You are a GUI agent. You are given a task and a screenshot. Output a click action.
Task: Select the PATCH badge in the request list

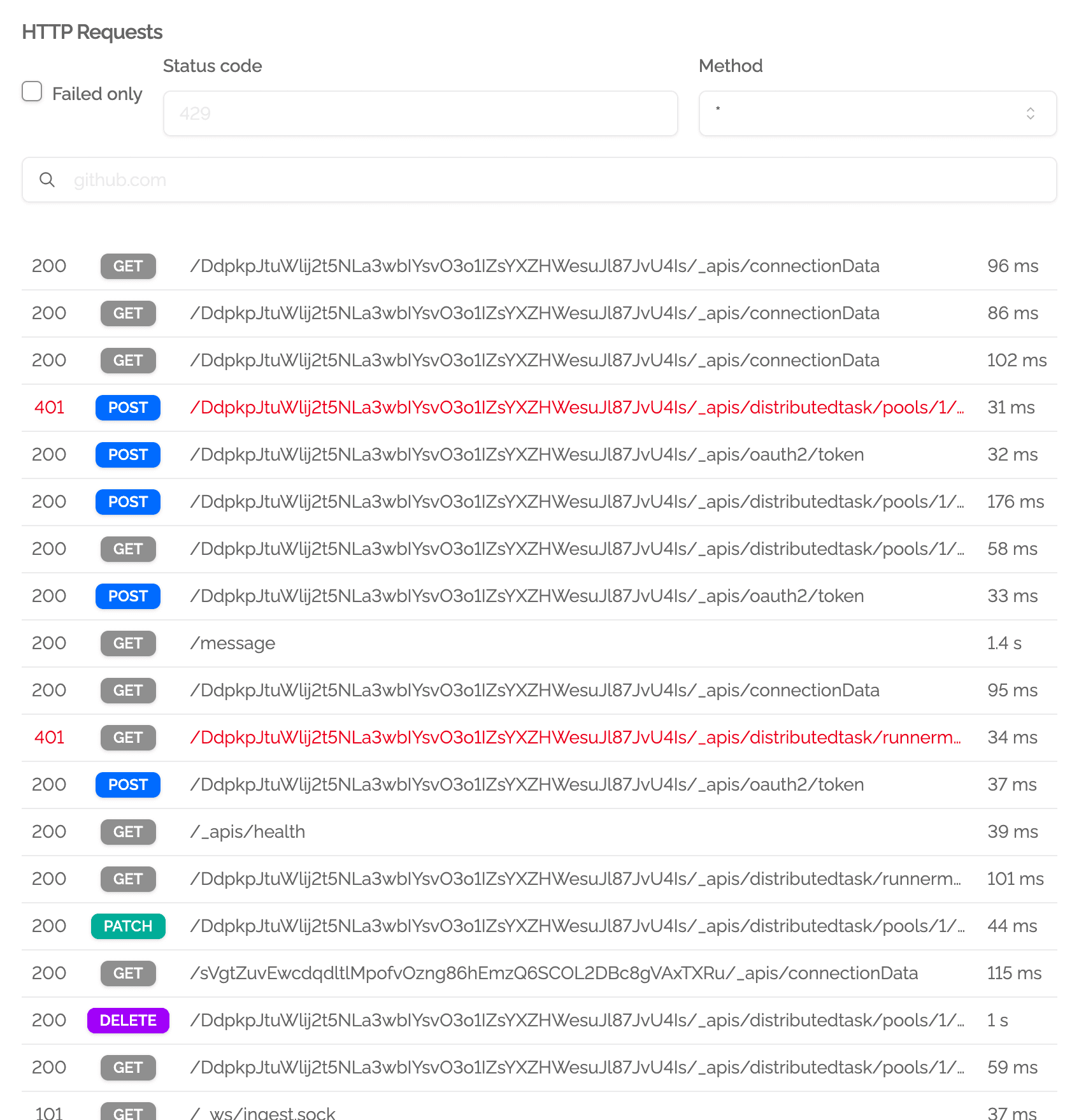[127, 926]
